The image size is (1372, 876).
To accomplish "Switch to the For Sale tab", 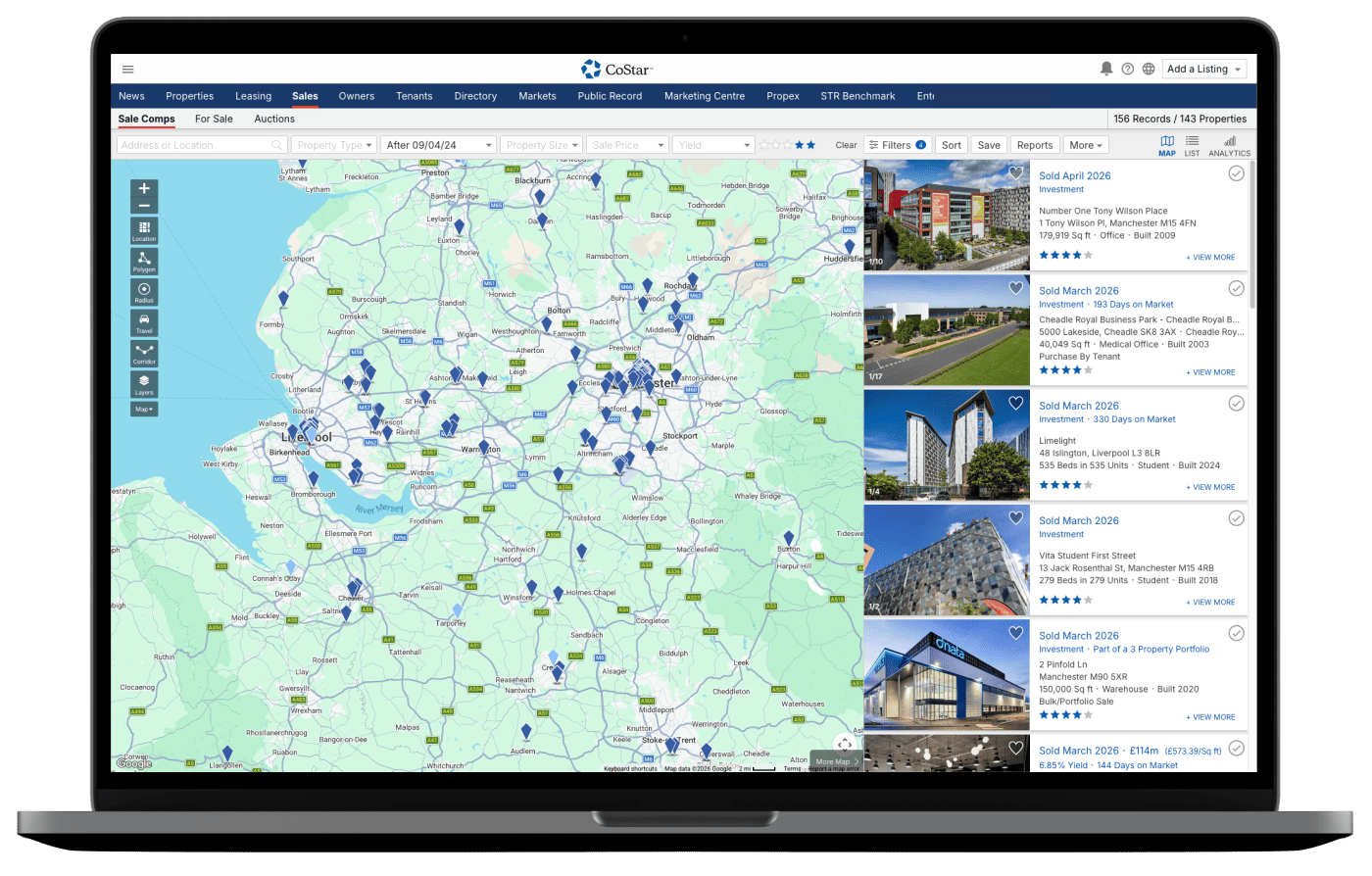I will (x=214, y=119).
